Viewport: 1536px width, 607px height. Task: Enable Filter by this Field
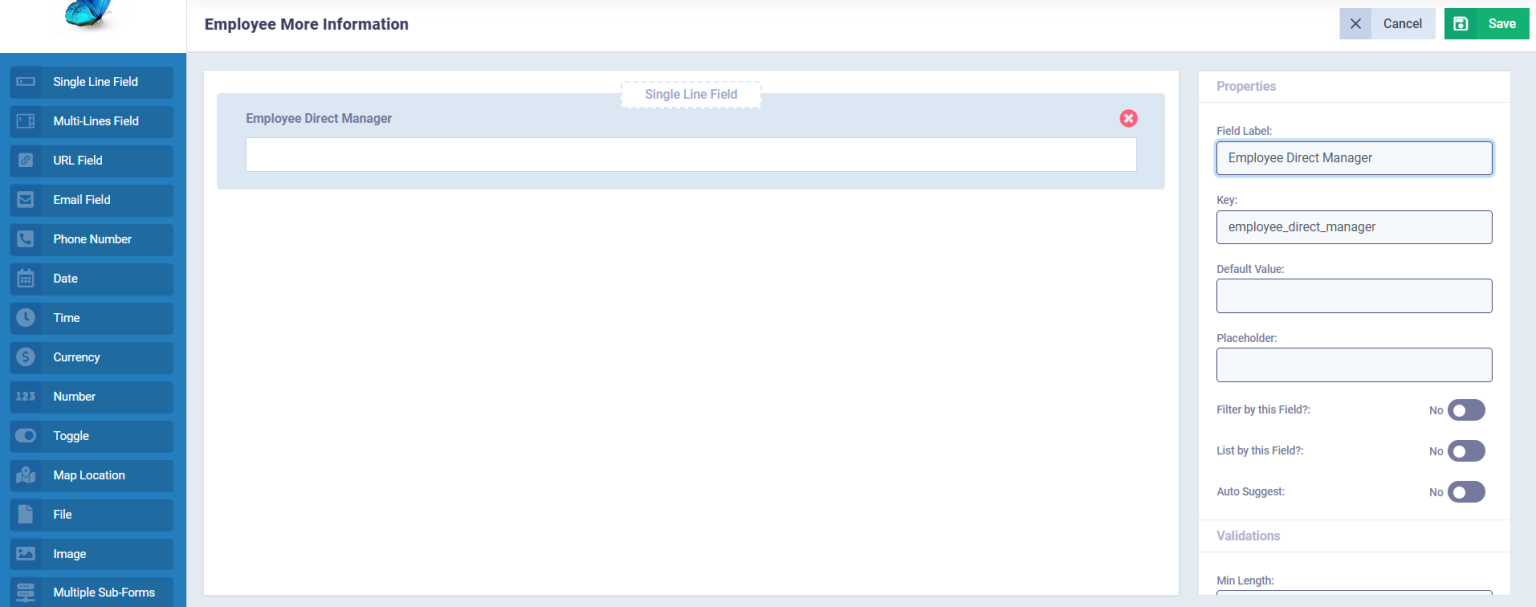(x=1466, y=410)
